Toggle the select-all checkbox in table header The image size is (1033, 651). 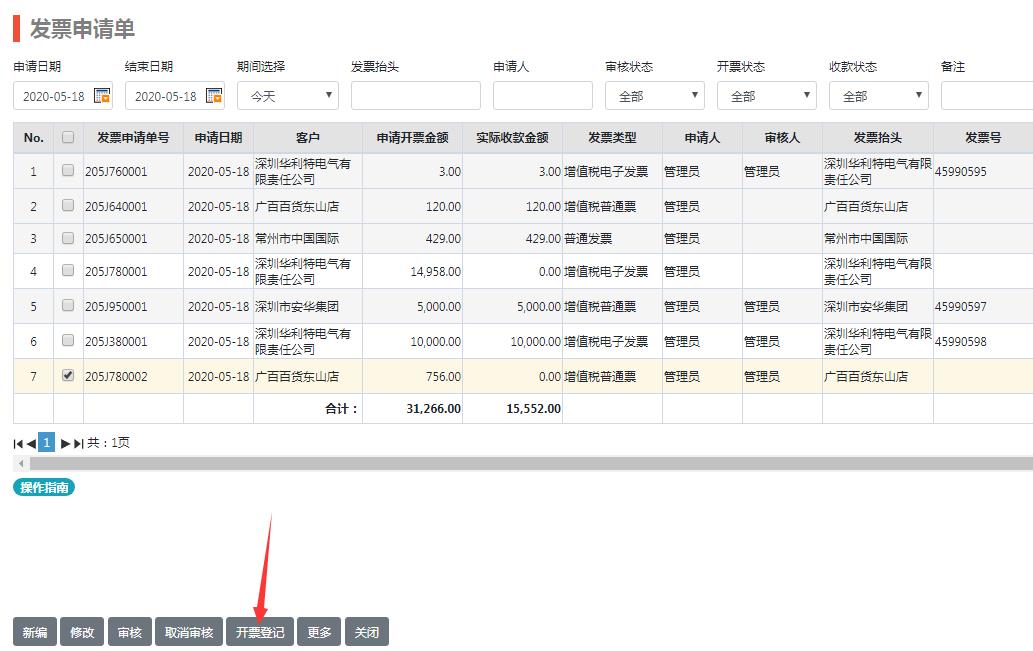coord(68,138)
